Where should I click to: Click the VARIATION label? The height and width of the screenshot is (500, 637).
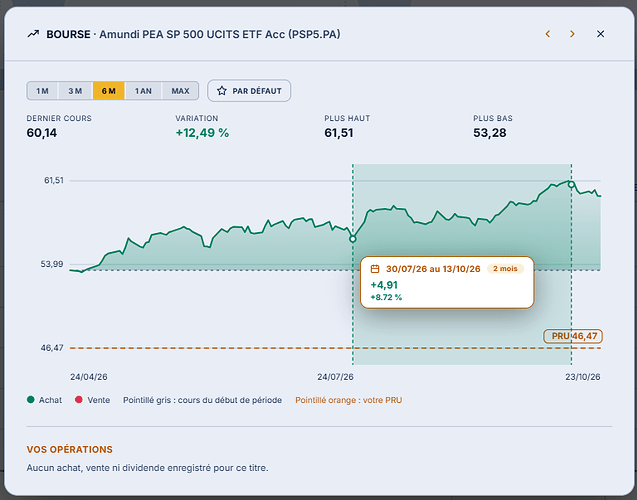click(197, 118)
